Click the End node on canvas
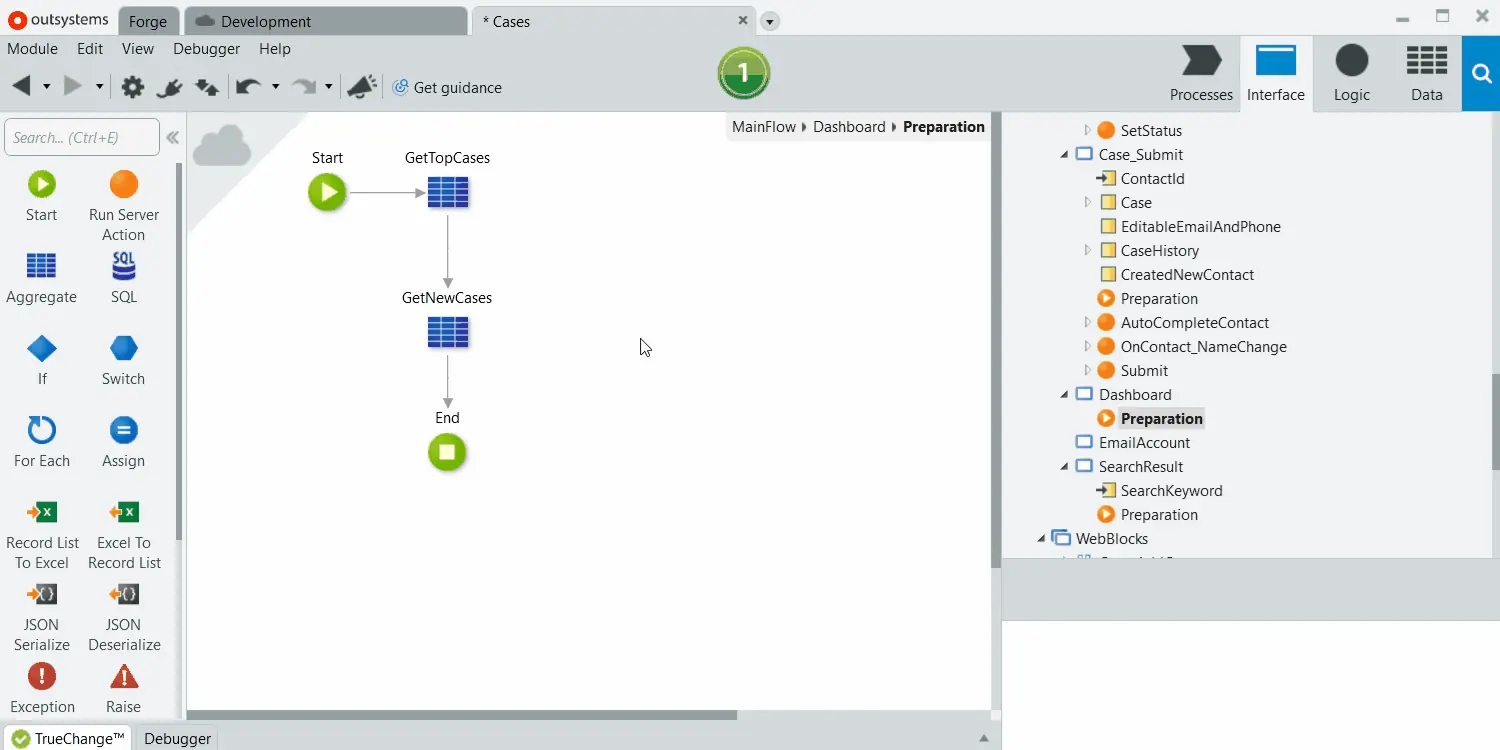 [447, 452]
